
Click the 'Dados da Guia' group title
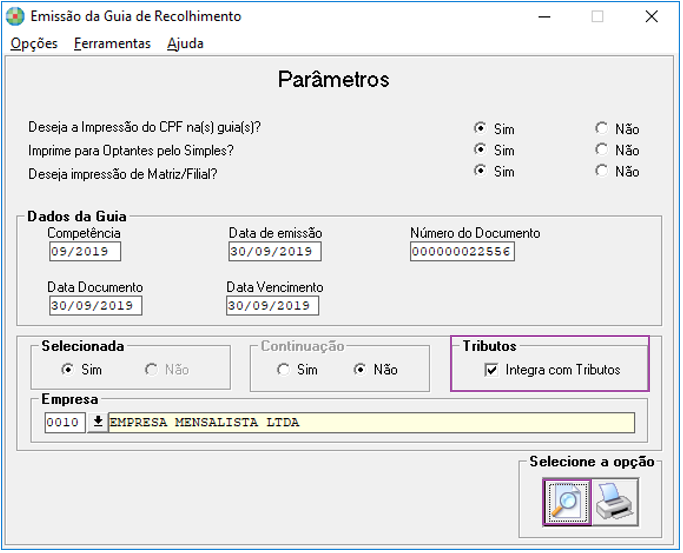pyautogui.click(x=77, y=216)
